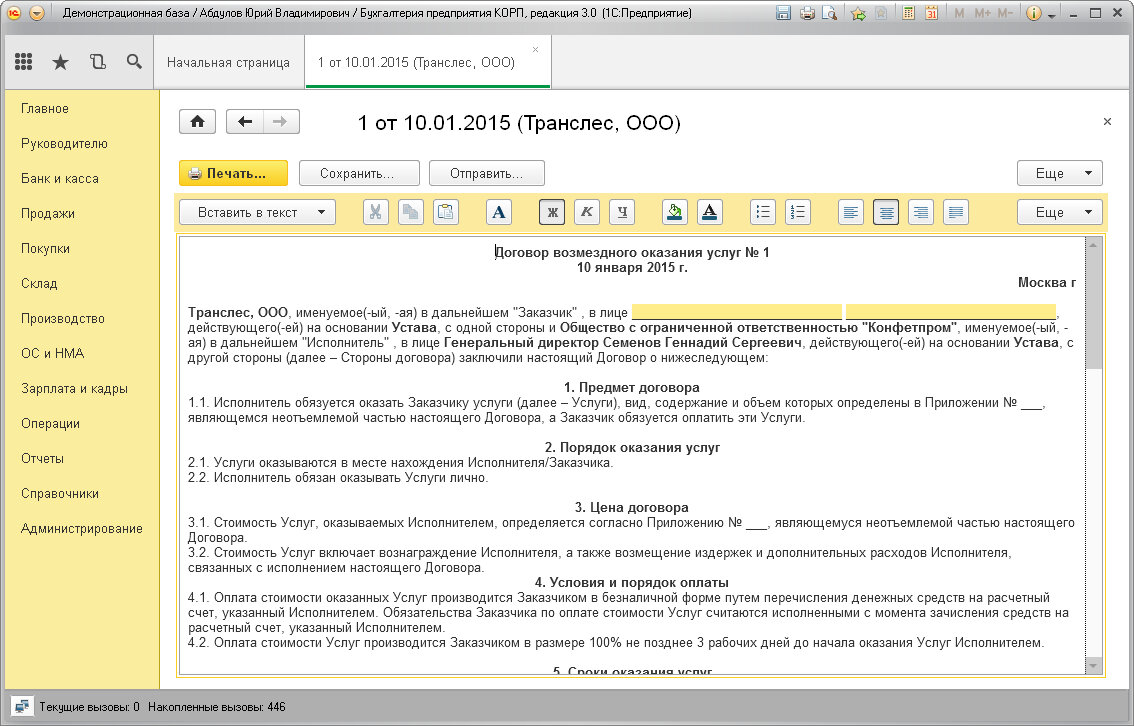Click the back arrow navigation button
This screenshot has height=726, width=1134.
pos(245,121)
